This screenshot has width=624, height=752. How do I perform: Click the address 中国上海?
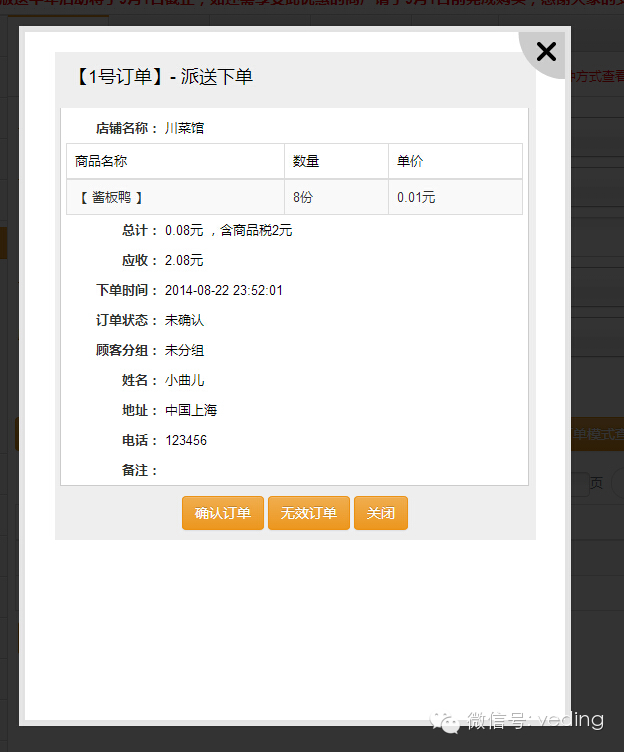pyautogui.click(x=191, y=410)
